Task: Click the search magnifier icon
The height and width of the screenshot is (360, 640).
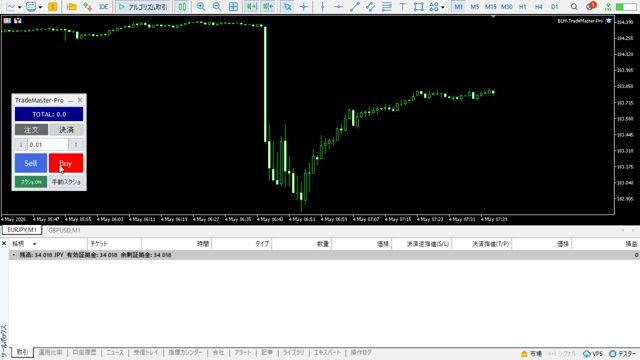Action: click(x=574, y=7)
